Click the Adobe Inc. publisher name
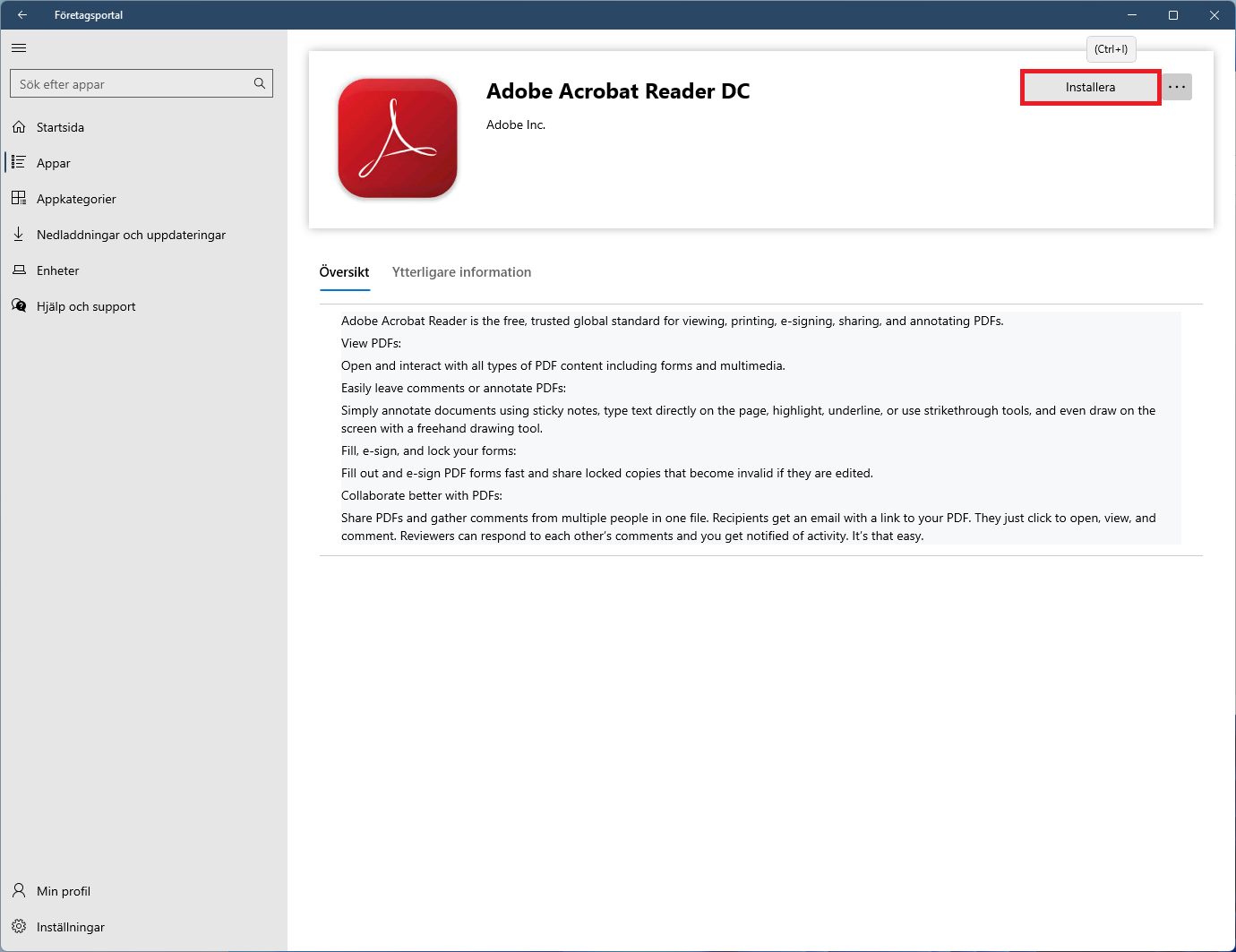Viewport: 1236px width, 952px height. [x=516, y=124]
